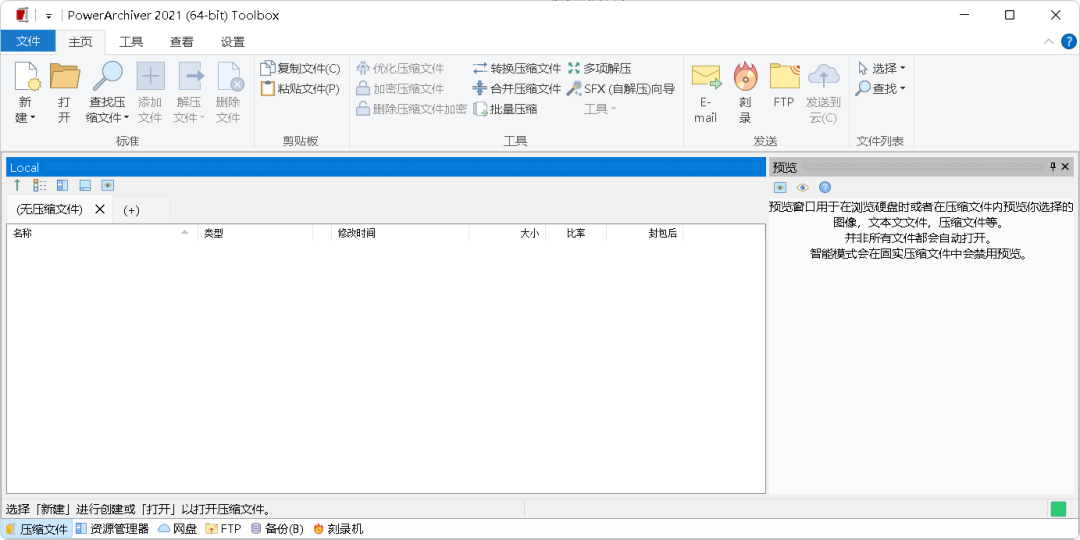Open the 新建 archive button
Image resolution: width=1080 pixels, height=540 pixels.
click(x=28, y=92)
